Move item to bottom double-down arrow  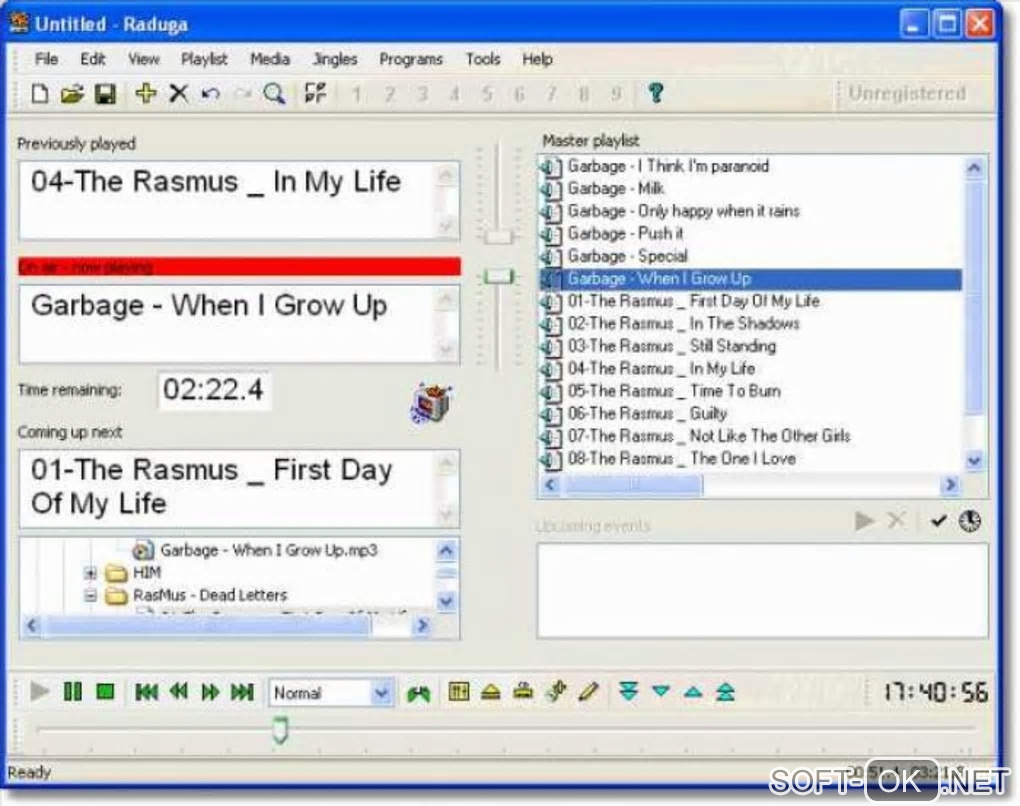tap(628, 691)
